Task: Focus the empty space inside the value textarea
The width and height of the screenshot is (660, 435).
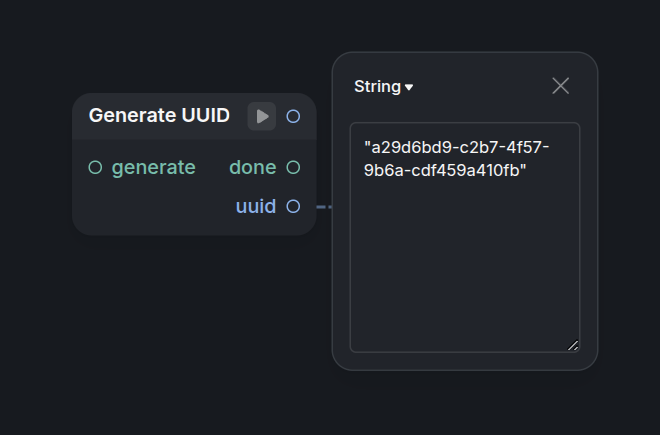Action: (465, 265)
